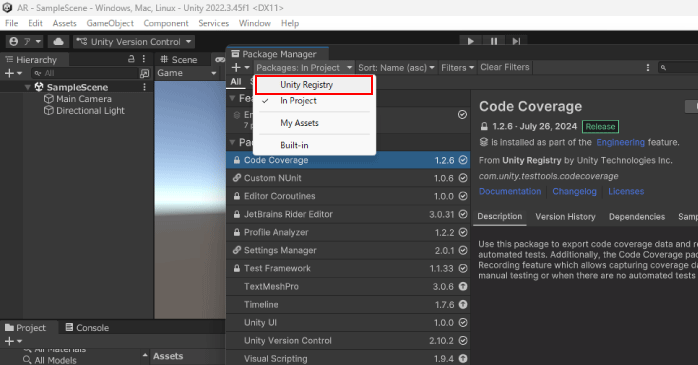Viewport: 698px width, 365px height.
Task: Select the Editor Coroutines package
Action: [x=348, y=196]
